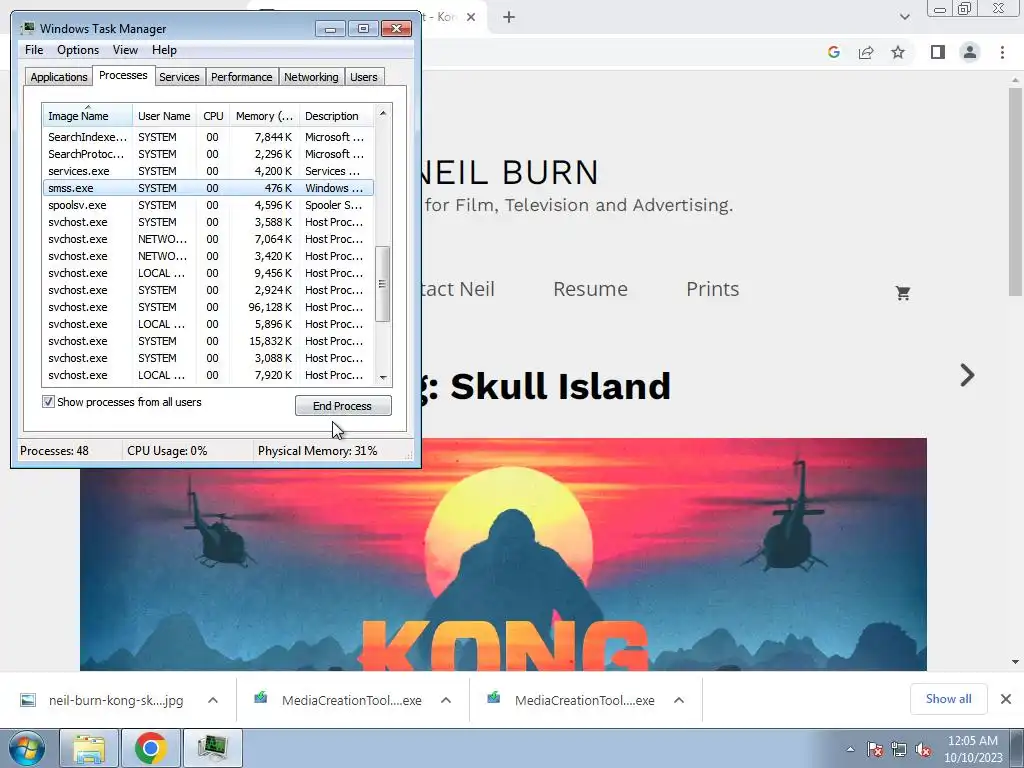Open Windows Explorer from taskbar
This screenshot has height=768, width=1024.
pos(89,748)
